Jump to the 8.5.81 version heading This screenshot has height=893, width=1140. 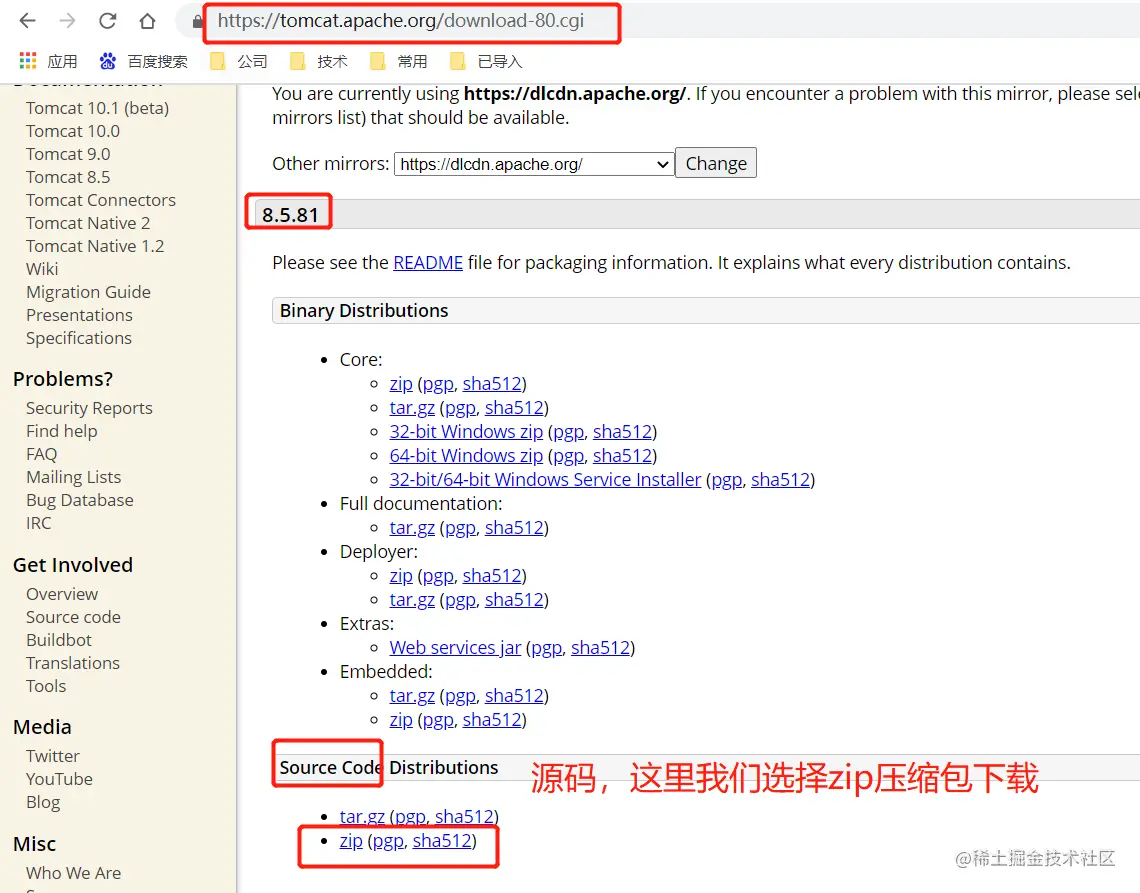click(290, 215)
